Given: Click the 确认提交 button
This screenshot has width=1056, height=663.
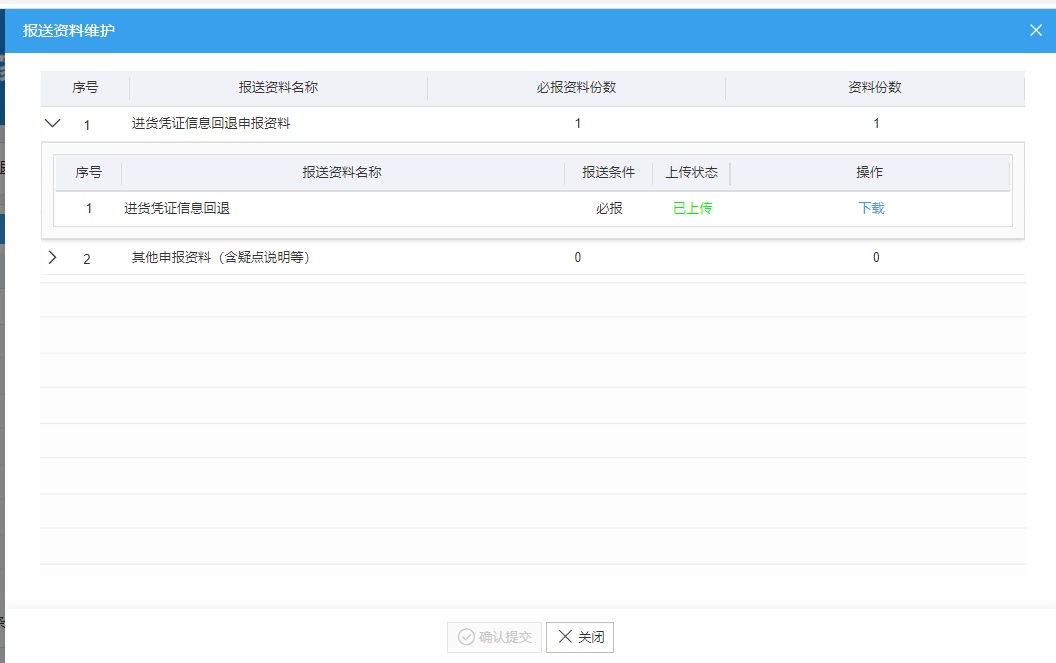Looking at the screenshot, I should [x=495, y=637].
